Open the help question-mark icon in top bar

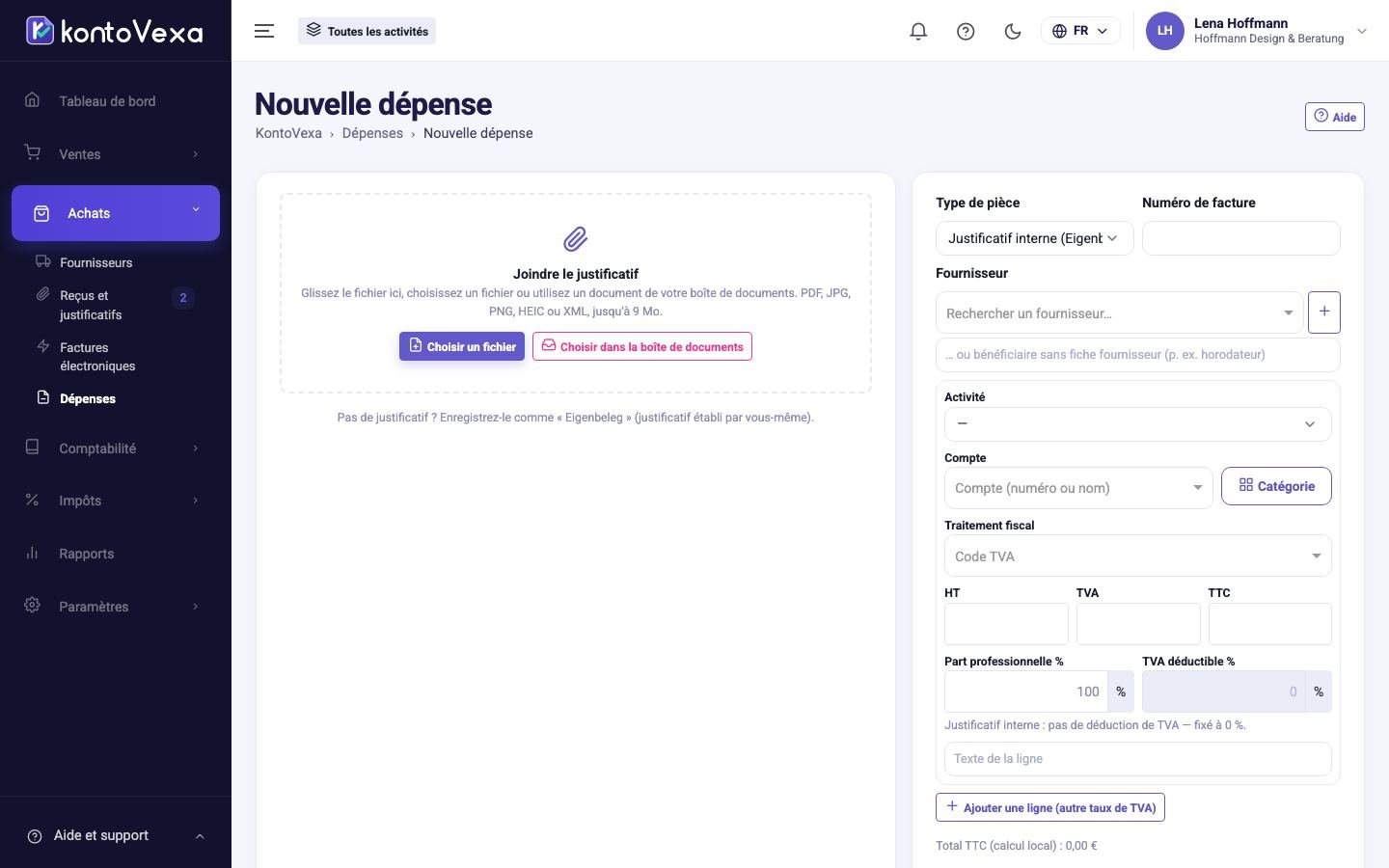pyautogui.click(x=966, y=31)
